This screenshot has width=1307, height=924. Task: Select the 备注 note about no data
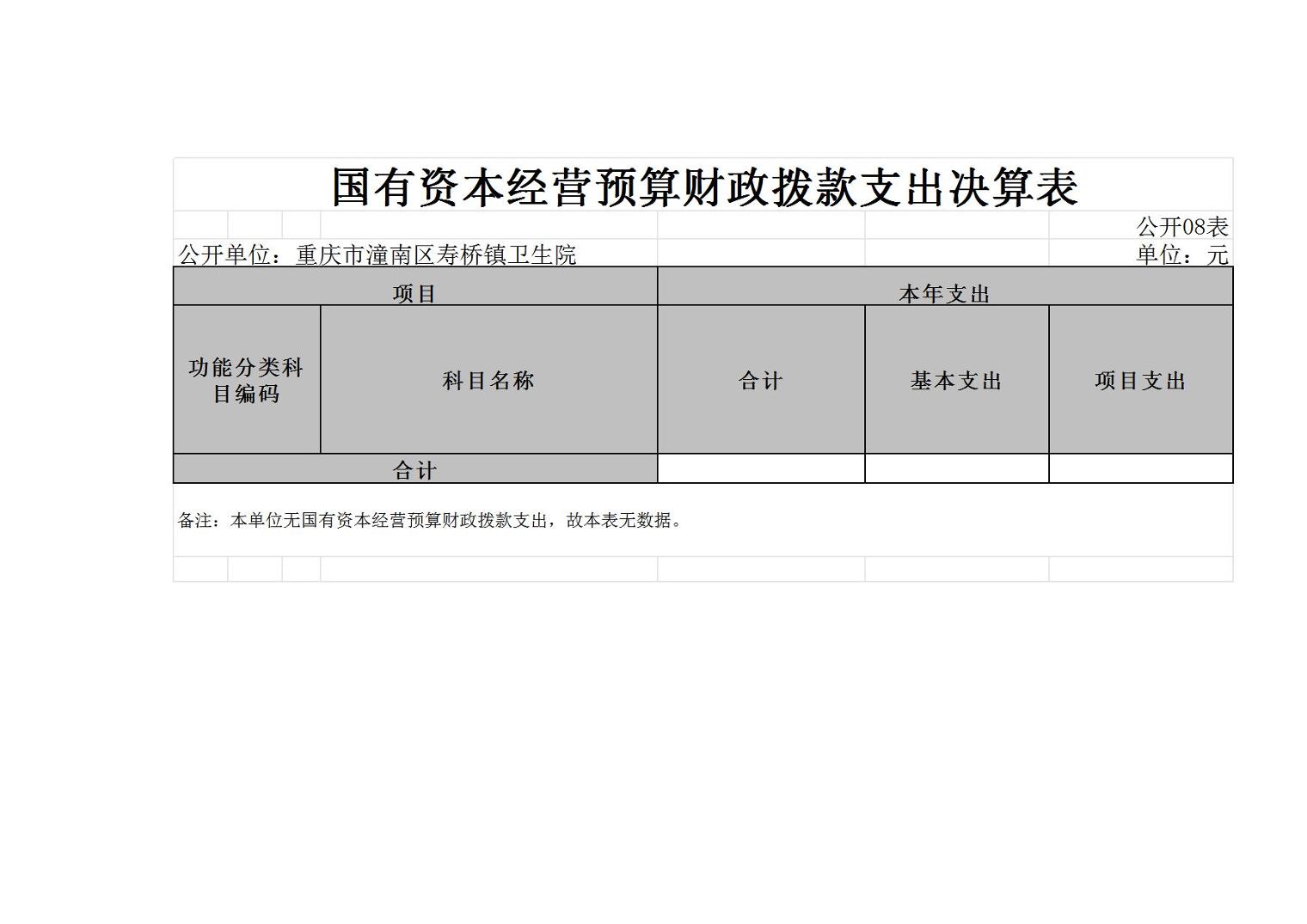point(431,520)
